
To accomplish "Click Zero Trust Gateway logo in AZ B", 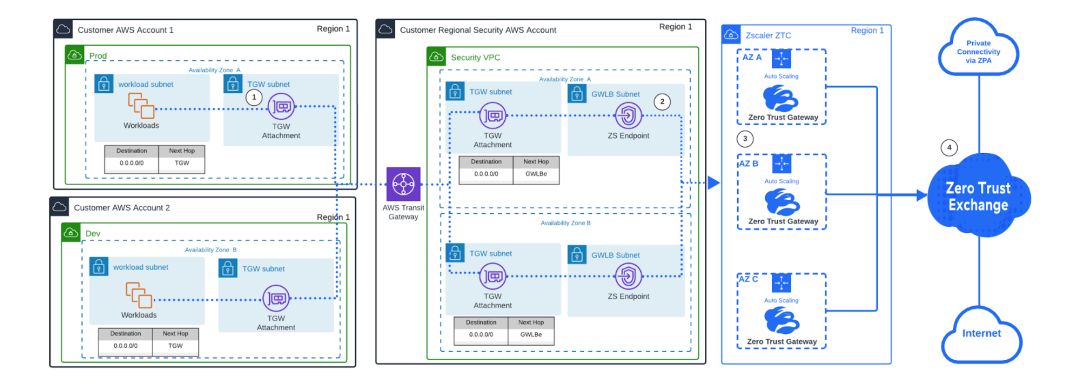I will tap(781, 202).
